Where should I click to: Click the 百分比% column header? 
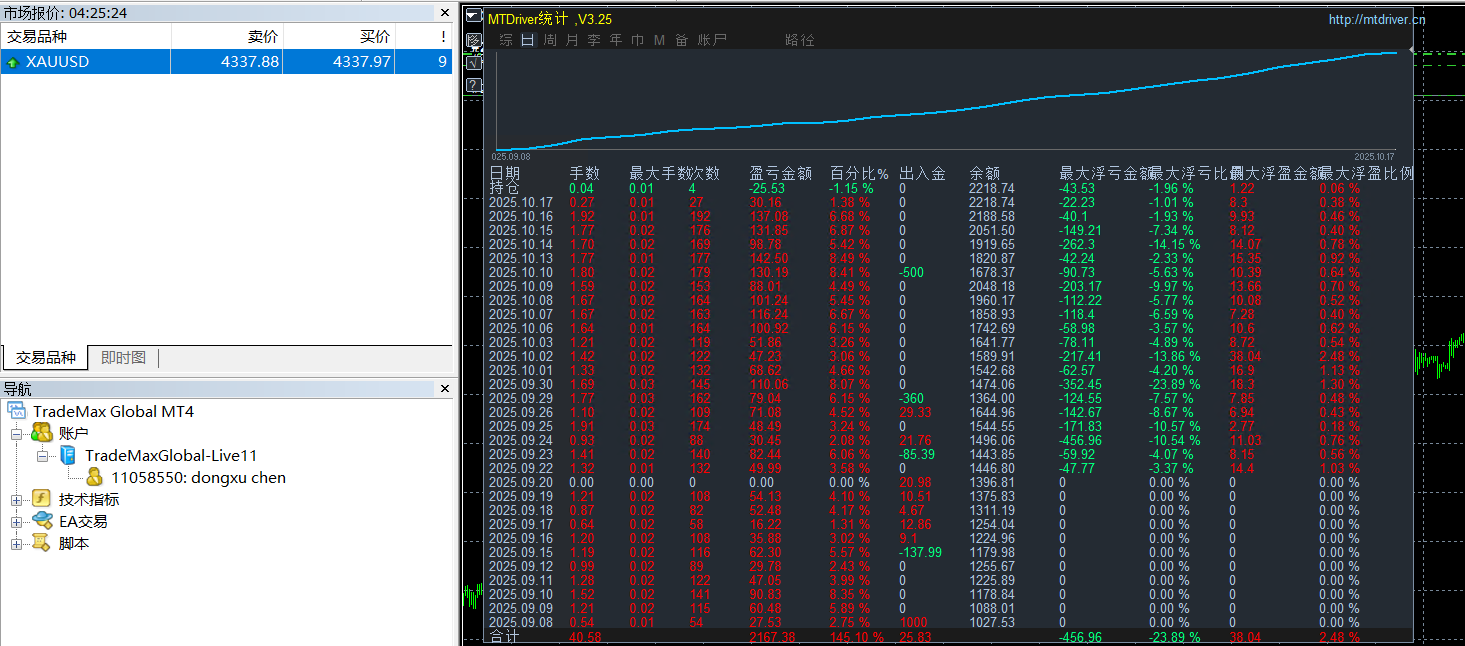coord(859,173)
